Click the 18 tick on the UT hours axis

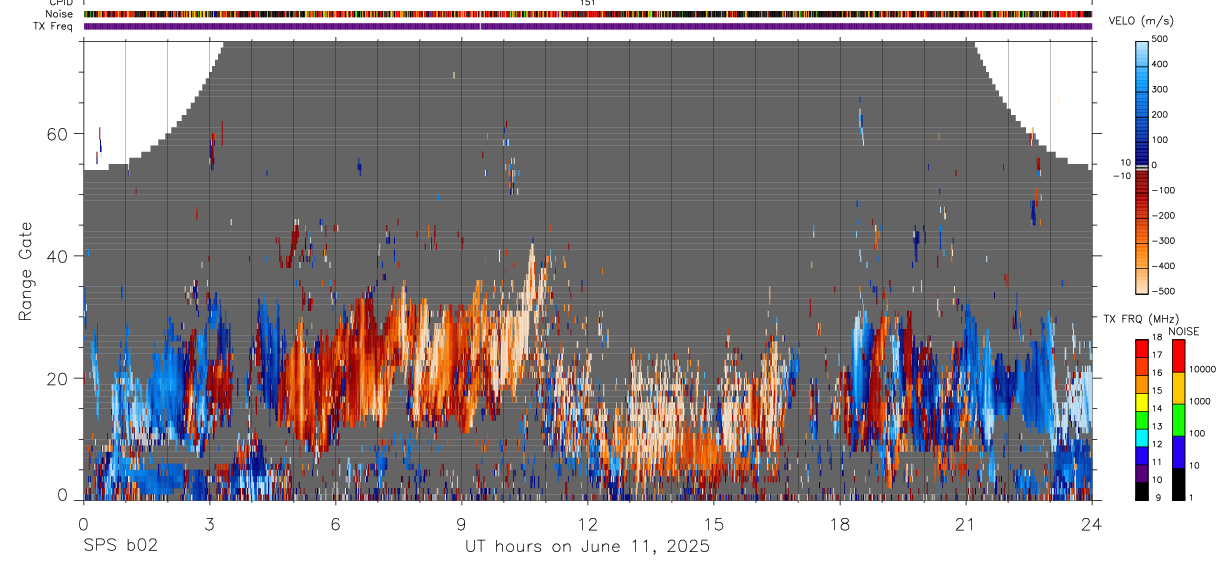coord(840,523)
